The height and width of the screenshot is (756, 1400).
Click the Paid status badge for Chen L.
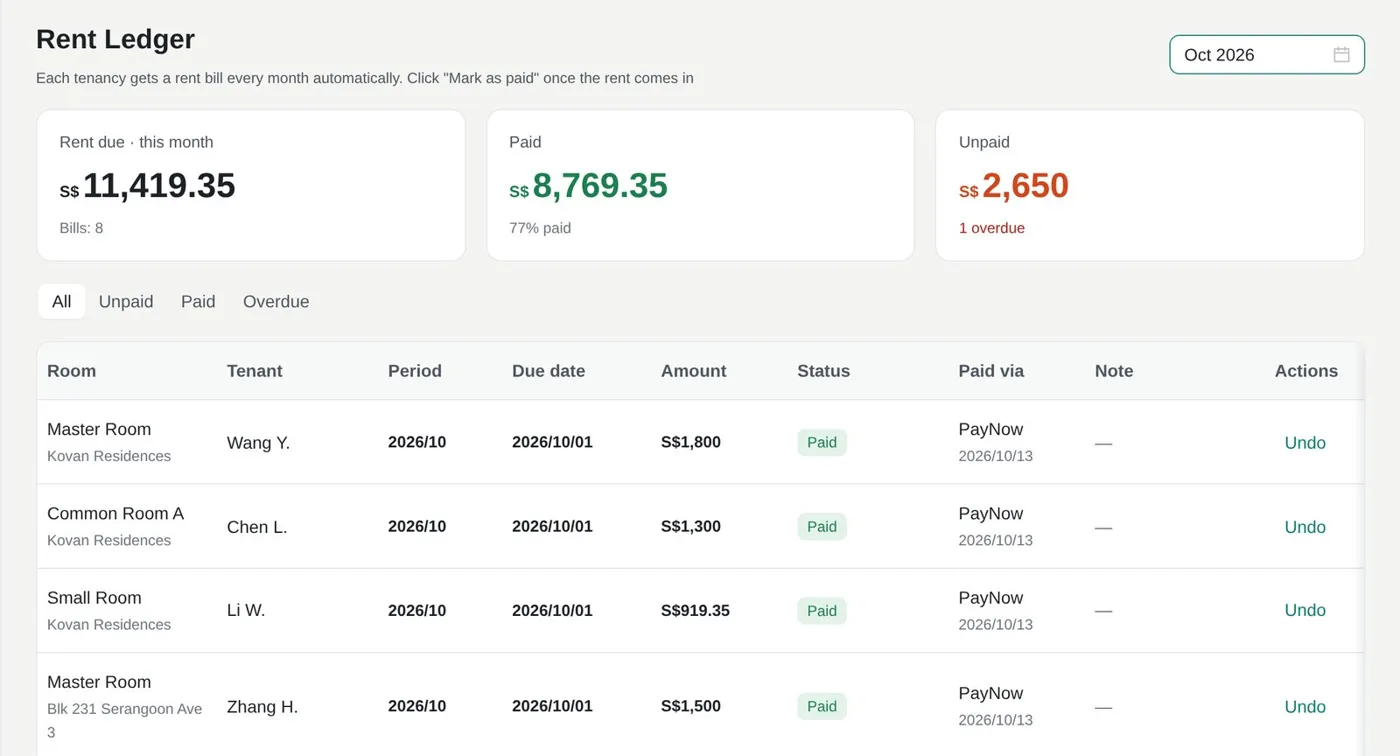[x=822, y=527]
